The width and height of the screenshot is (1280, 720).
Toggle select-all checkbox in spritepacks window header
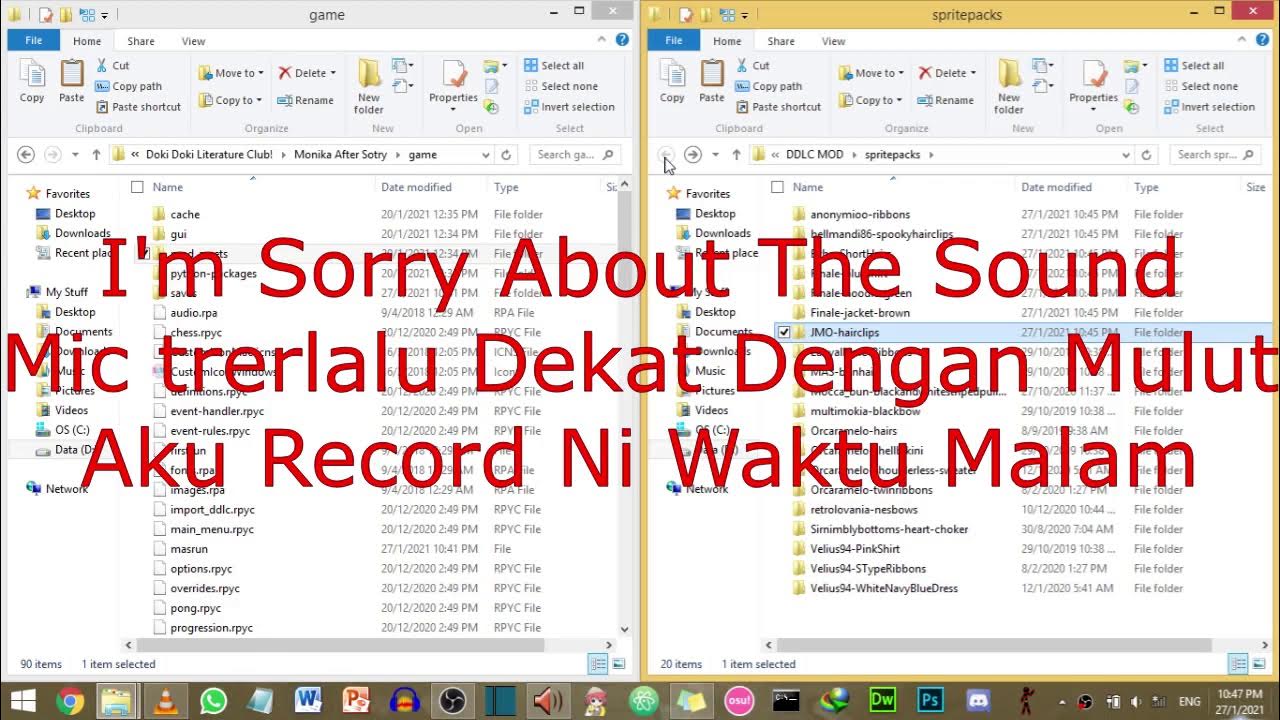click(777, 187)
